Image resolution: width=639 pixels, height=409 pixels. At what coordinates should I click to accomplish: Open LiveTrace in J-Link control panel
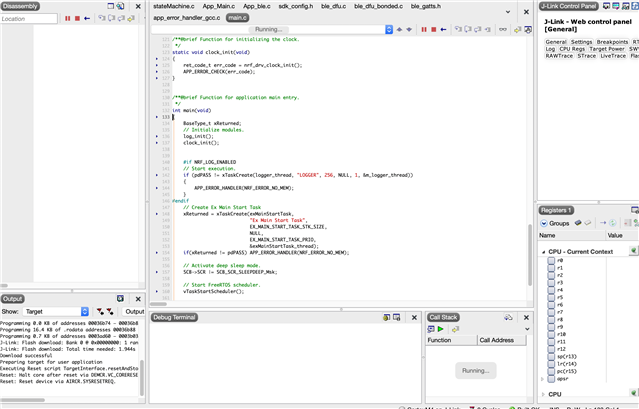coord(613,56)
